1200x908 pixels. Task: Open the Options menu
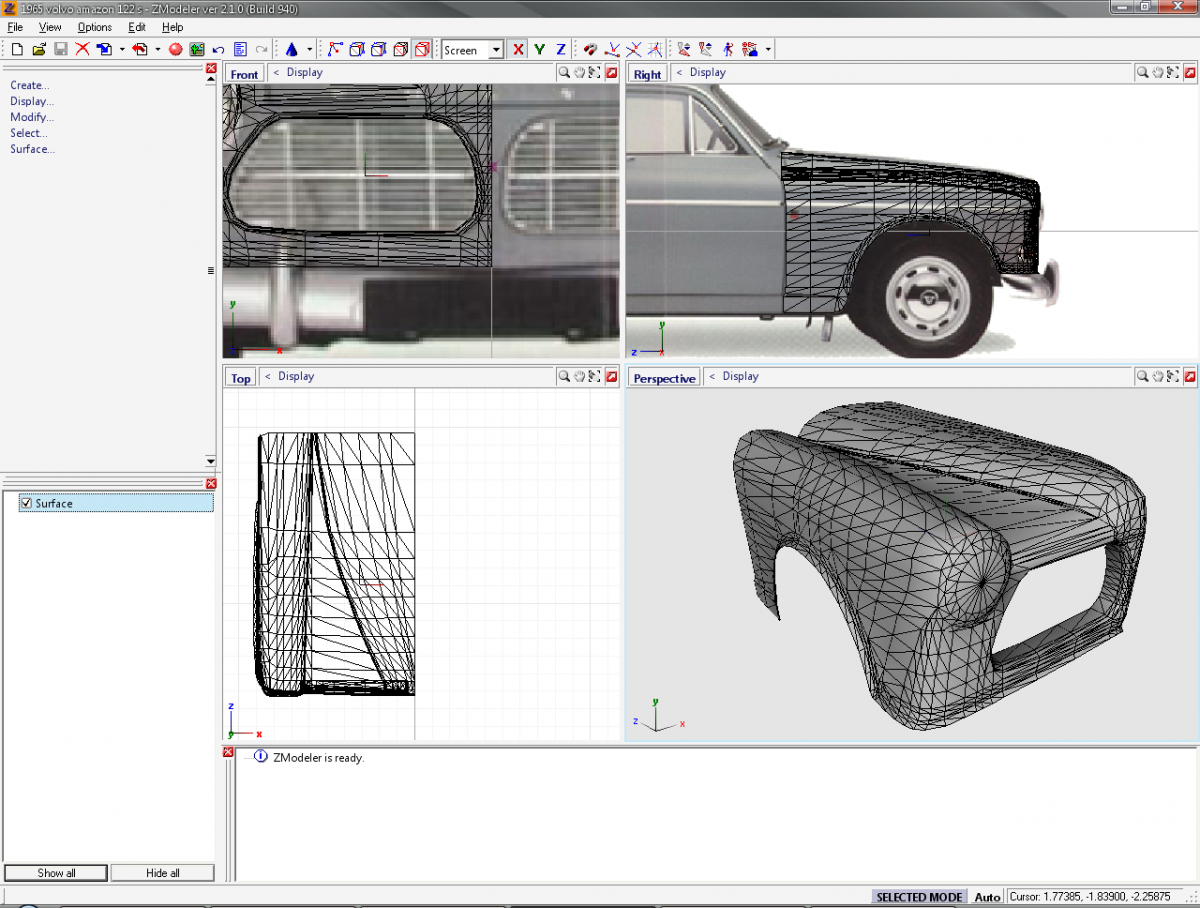coord(95,27)
